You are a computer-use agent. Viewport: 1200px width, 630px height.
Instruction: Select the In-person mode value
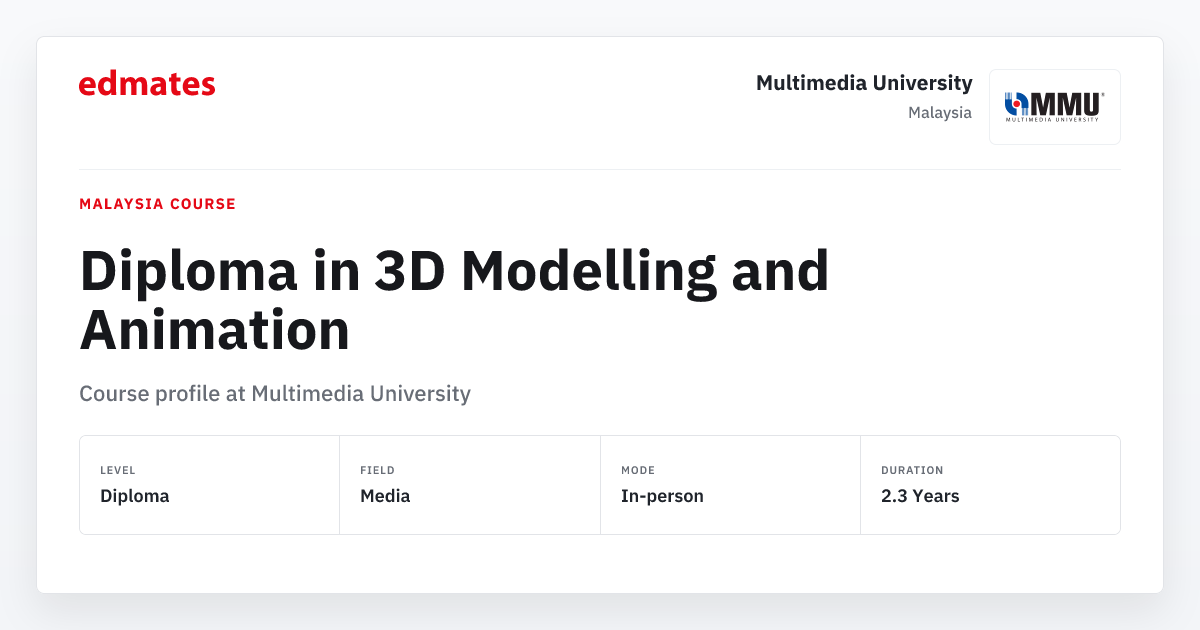coord(662,496)
